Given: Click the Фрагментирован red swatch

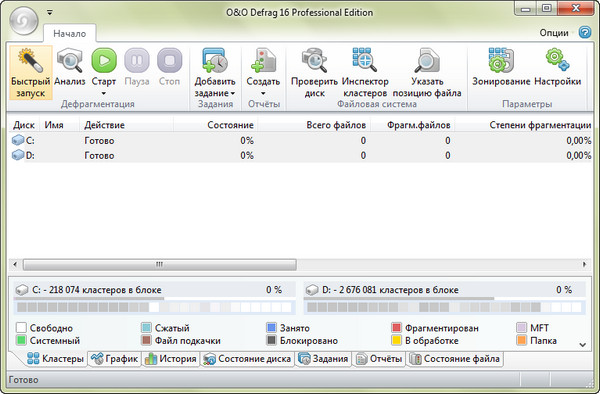Looking at the screenshot, I should 396,327.
